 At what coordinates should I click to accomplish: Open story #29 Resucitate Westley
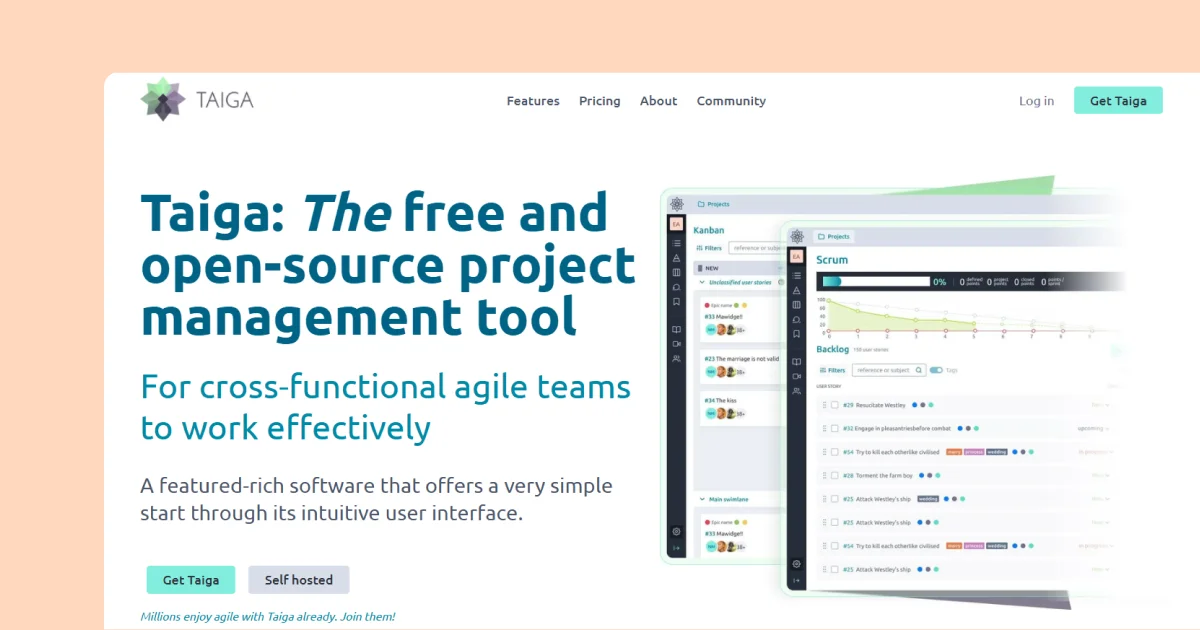click(874, 405)
